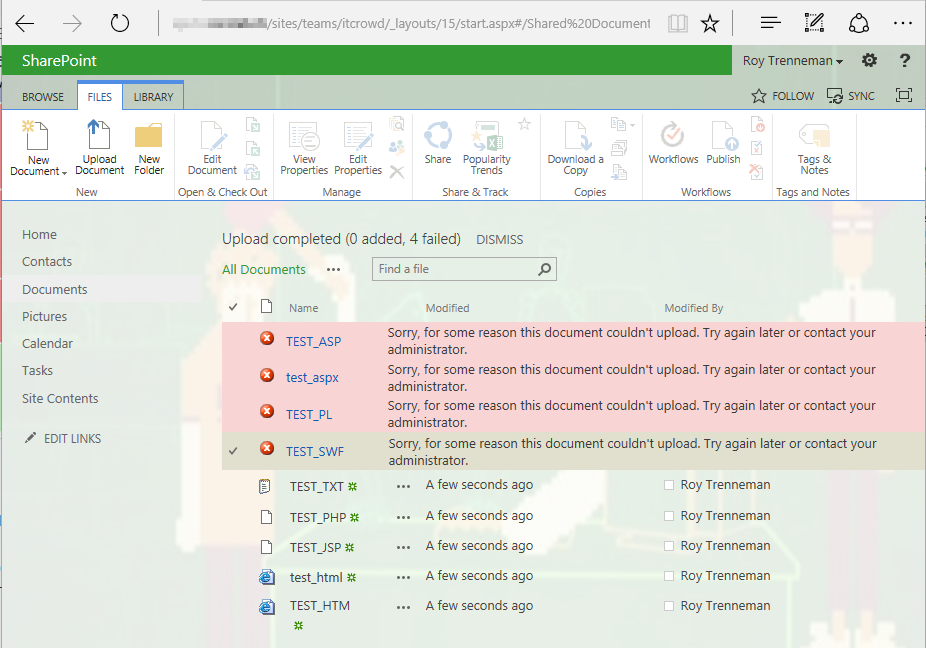Open Popularity Trends report

[x=487, y=148]
